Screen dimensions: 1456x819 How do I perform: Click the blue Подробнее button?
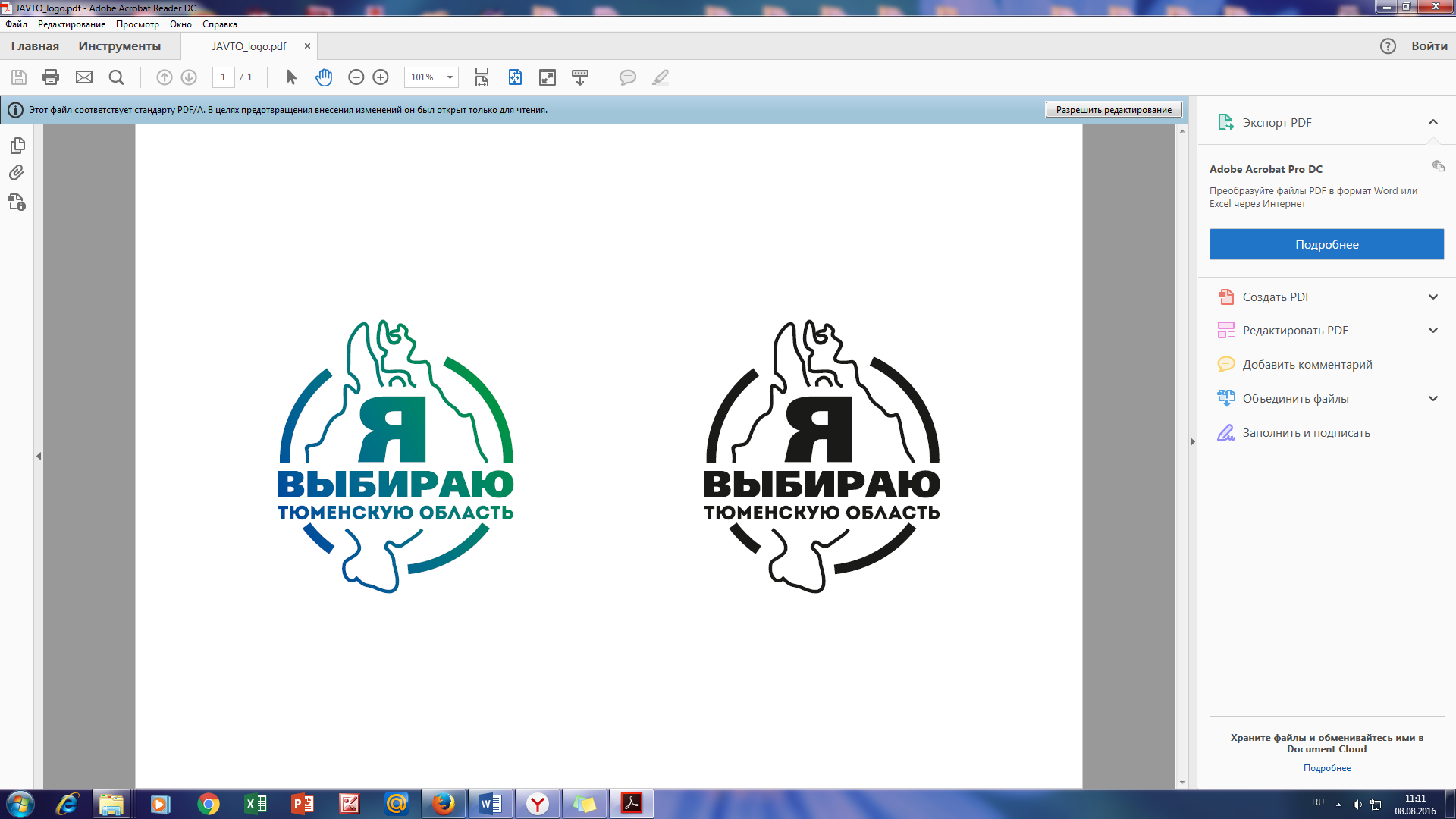click(x=1326, y=244)
